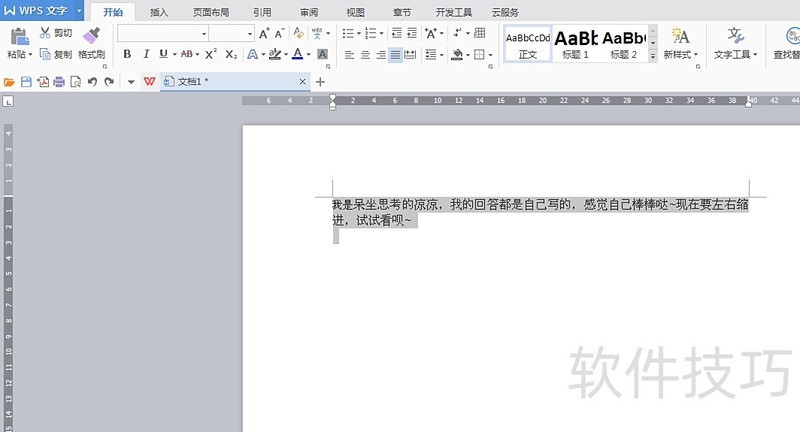Click the font color A swatch

click(x=297, y=54)
